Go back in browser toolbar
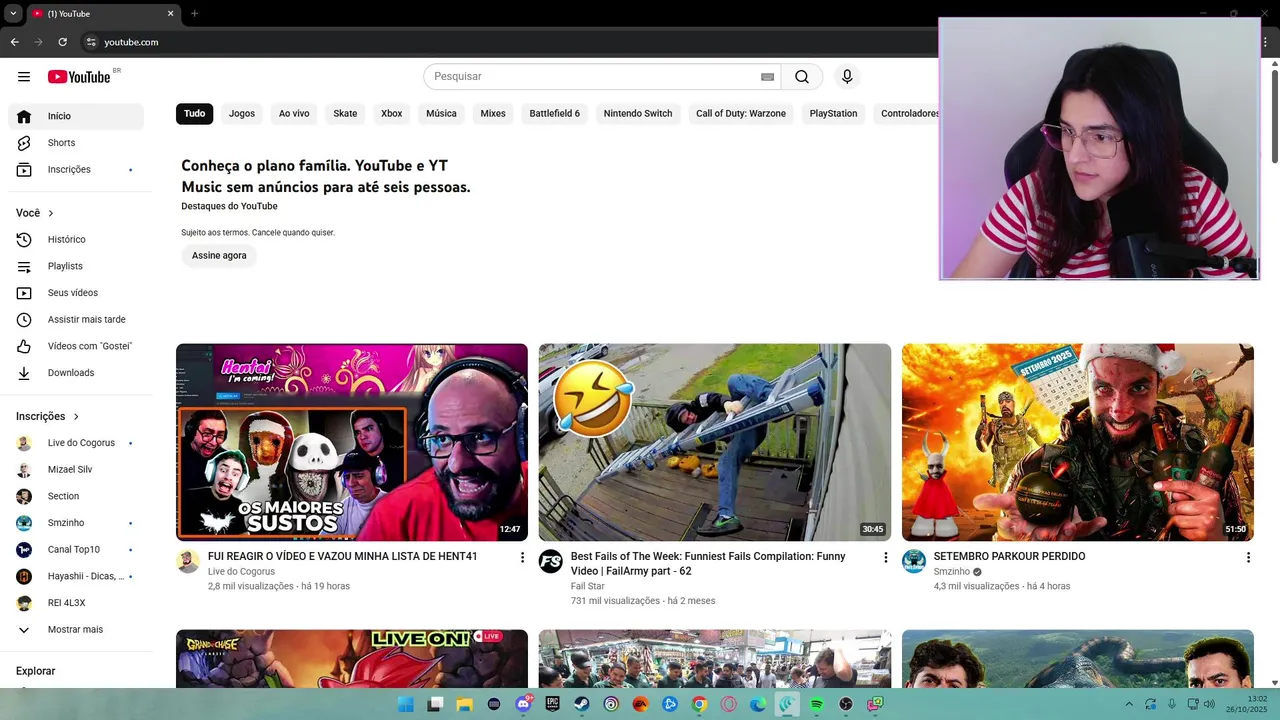This screenshot has height=720, width=1280. 14,42
